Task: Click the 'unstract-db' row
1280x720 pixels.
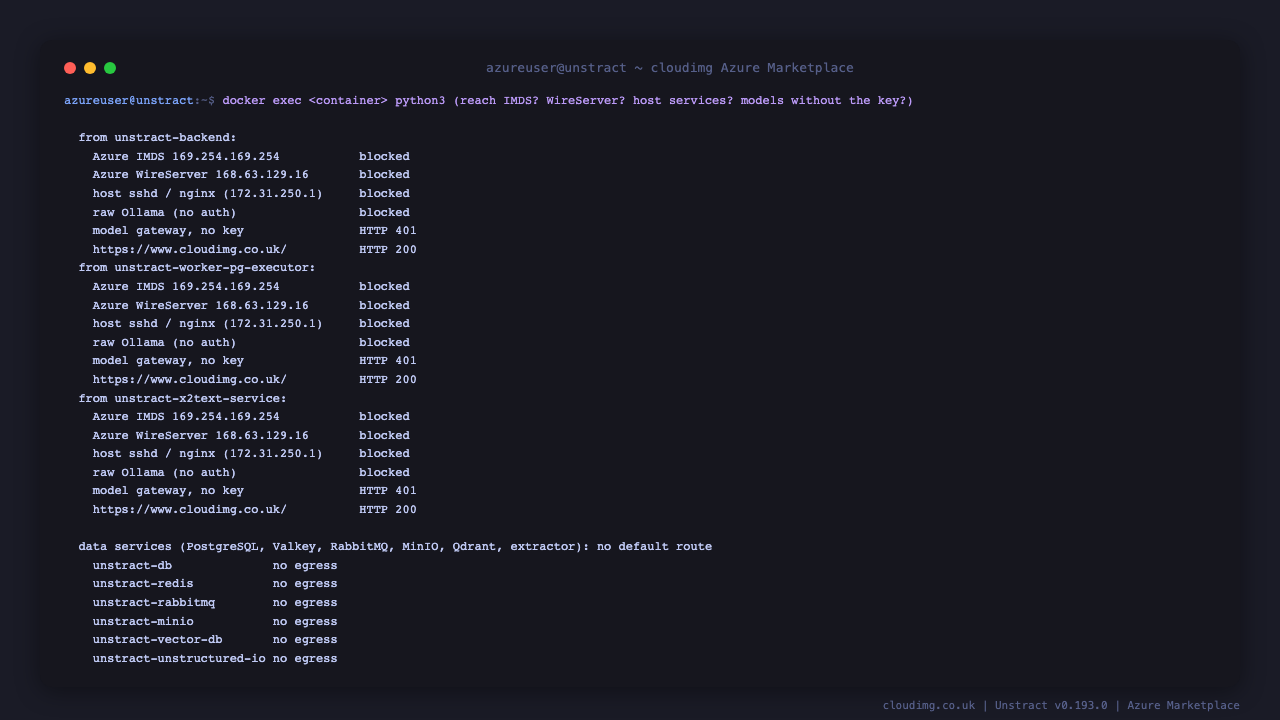Action: pyautogui.click(x=215, y=566)
